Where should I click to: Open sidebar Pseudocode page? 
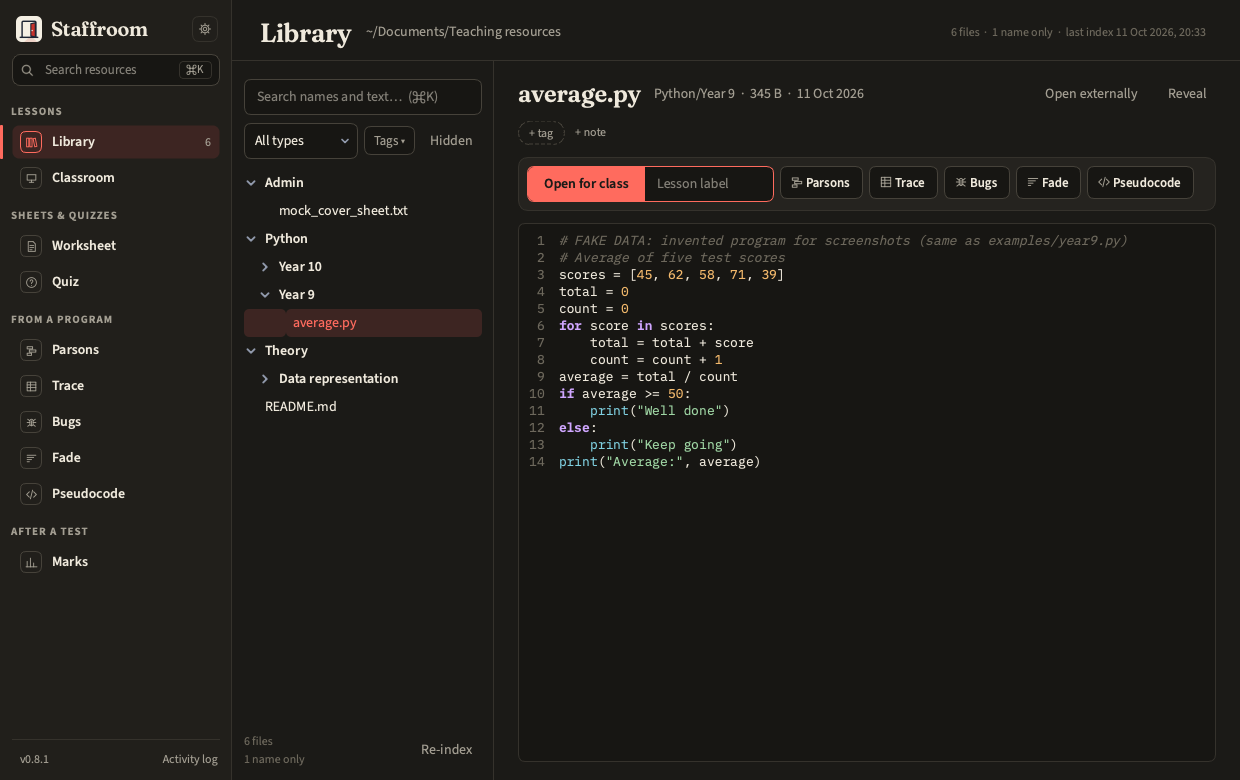point(116,494)
